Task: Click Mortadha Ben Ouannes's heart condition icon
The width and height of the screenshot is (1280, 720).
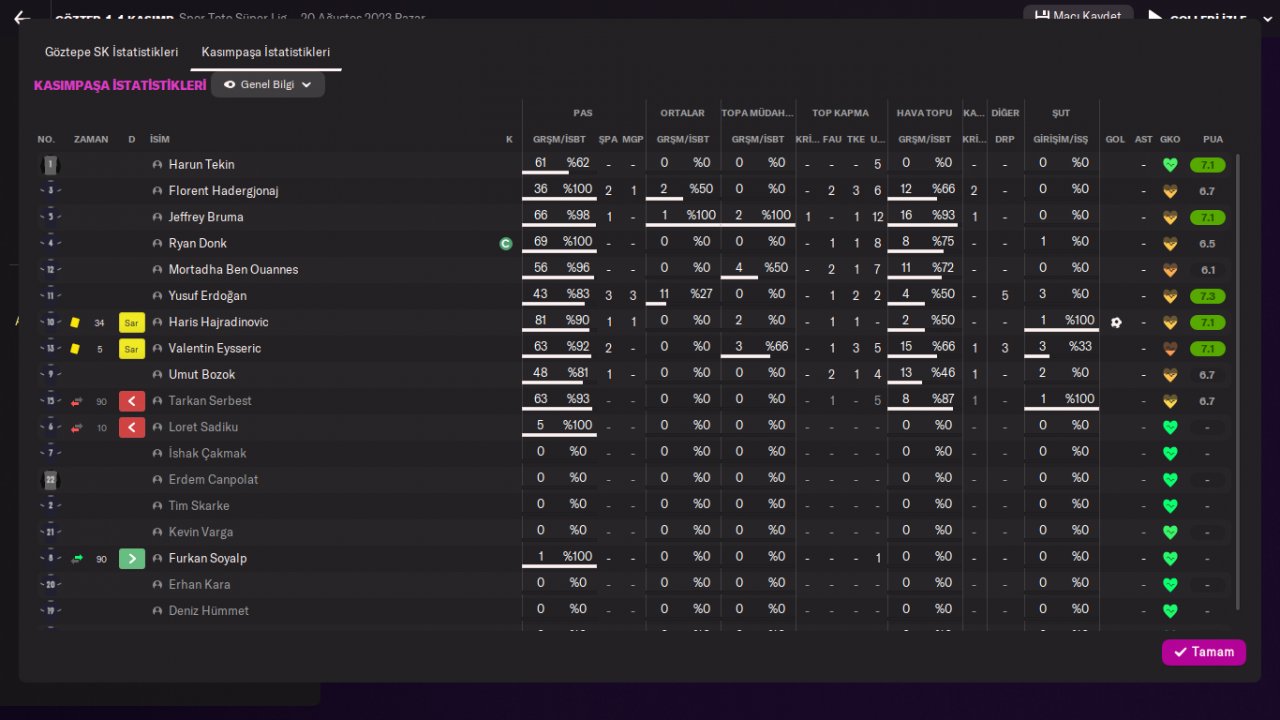Action: pos(1170,270)
